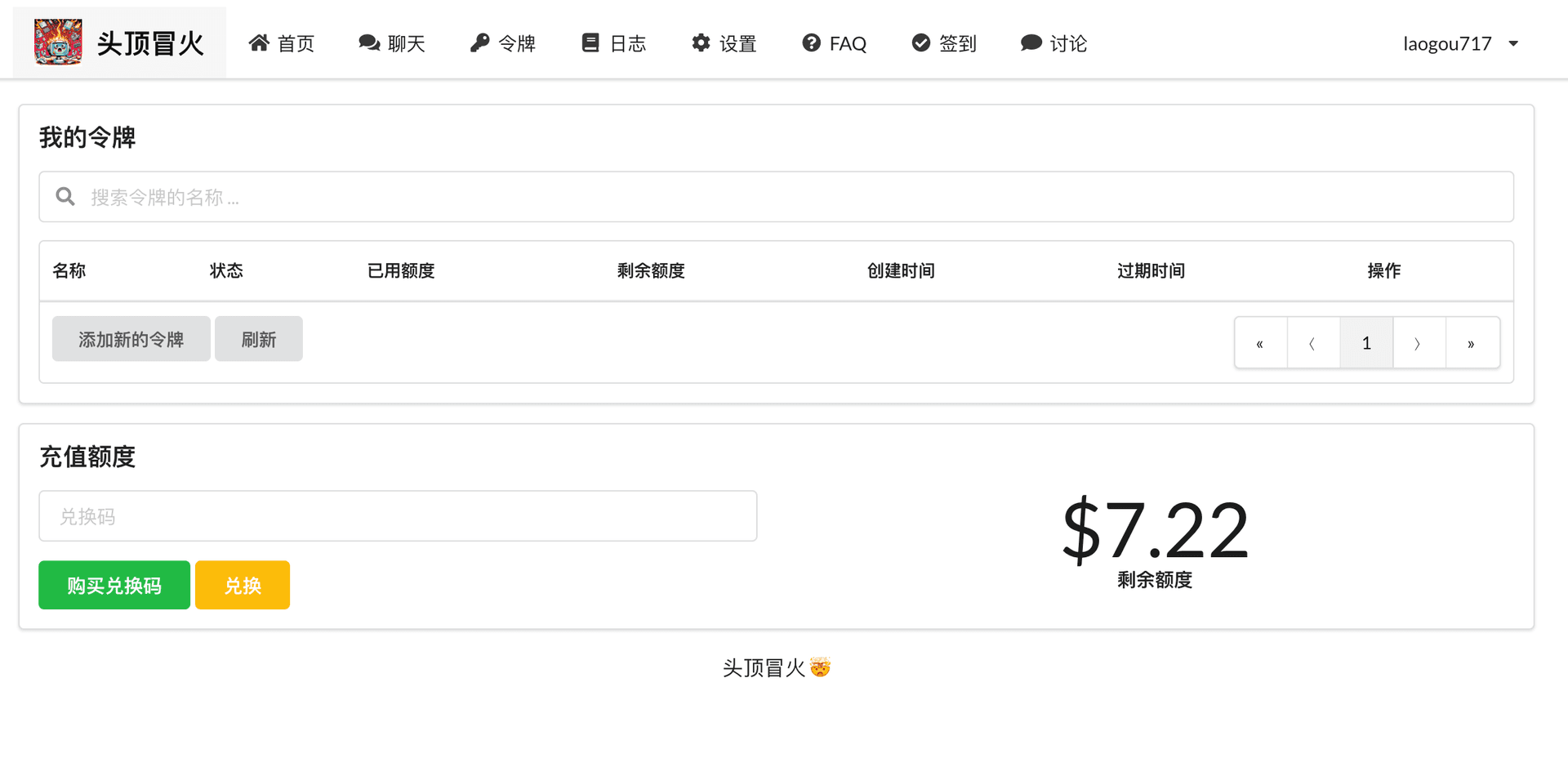Click the 状态 column header
Image resolution: width=1568 pixels, height=758 pixels.
click(x=226, y=270)
